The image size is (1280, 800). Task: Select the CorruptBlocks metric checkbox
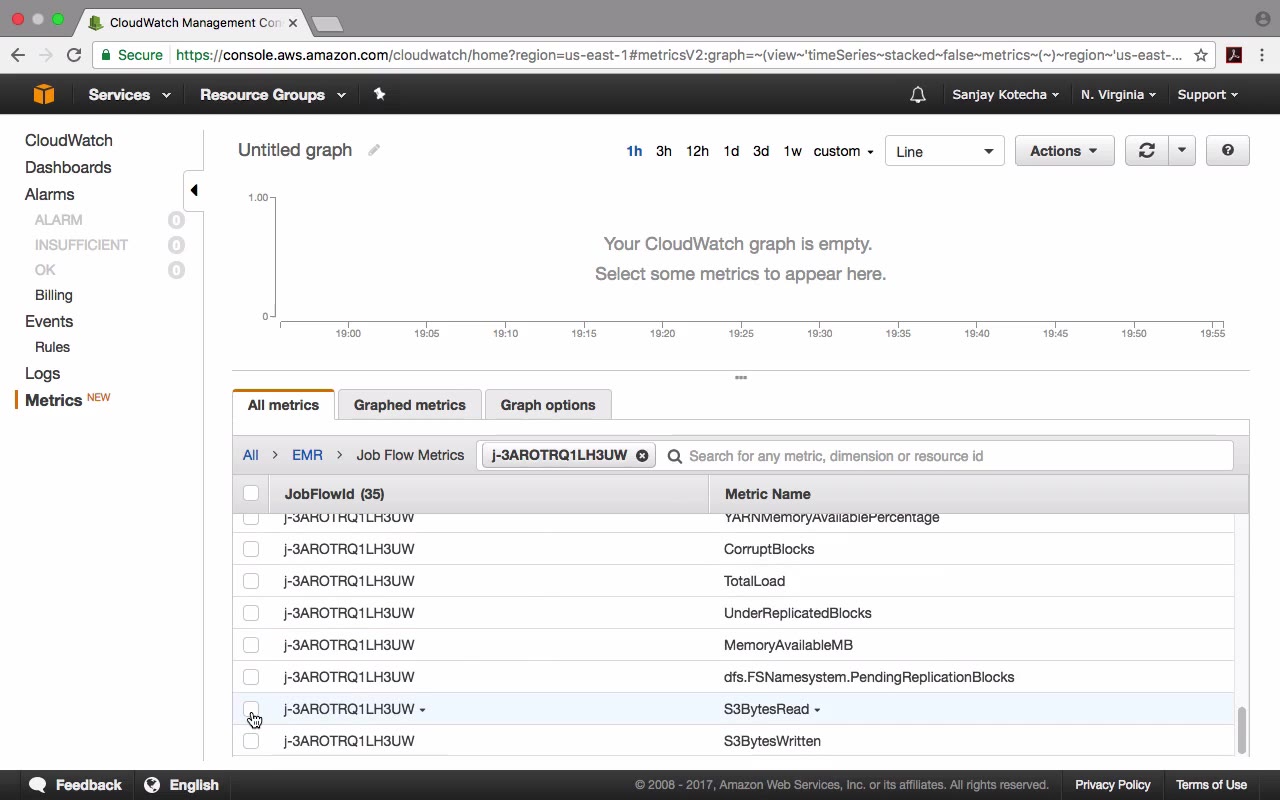251,549
